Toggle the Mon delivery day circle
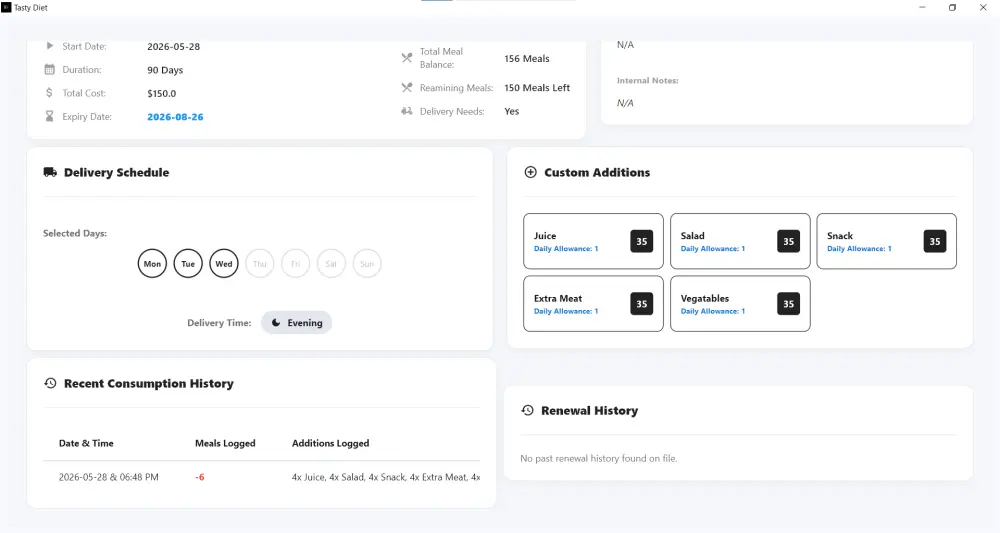 (152, 263)
